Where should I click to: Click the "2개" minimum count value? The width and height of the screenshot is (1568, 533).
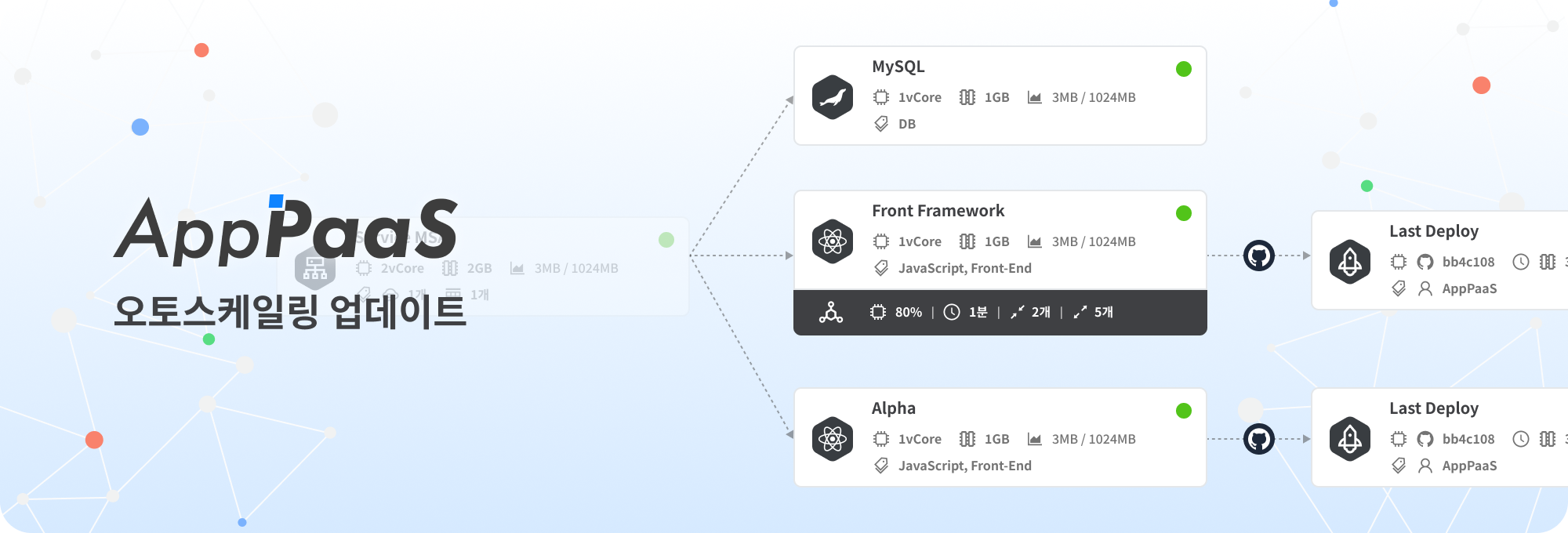point(1041,312)
